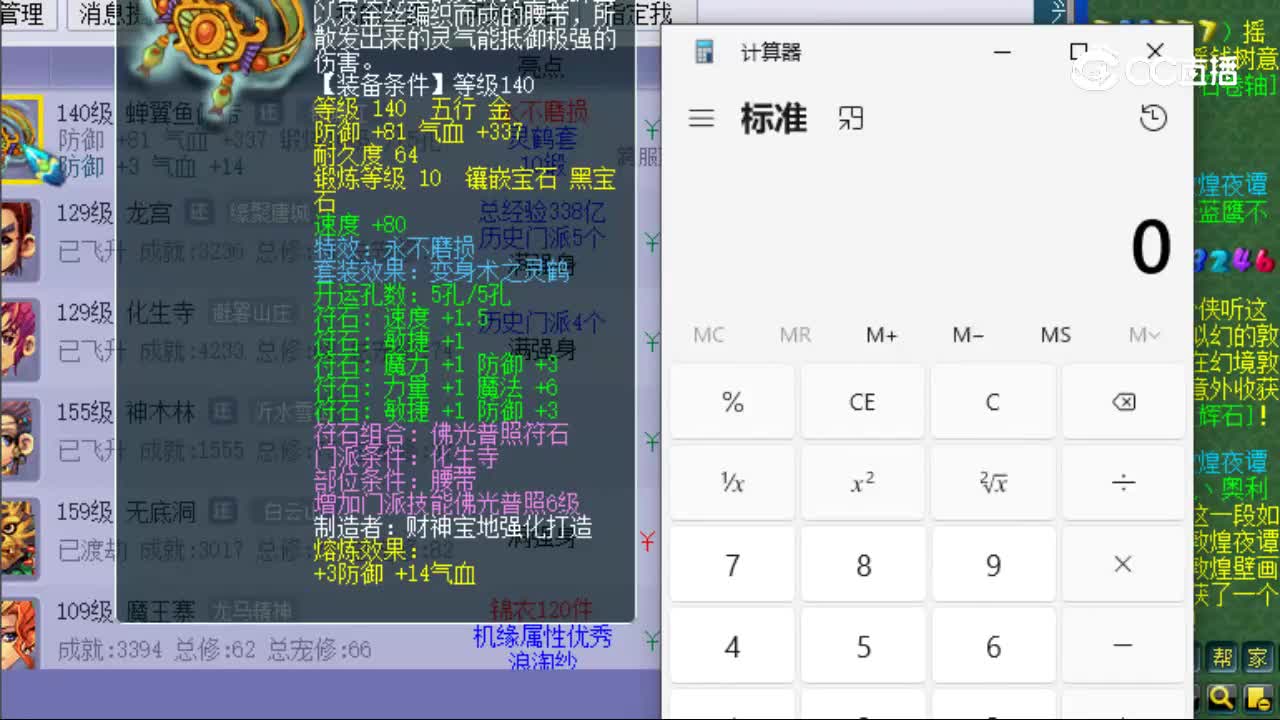Click the number 7 key
This screenshot has width=1280, height=720.
tap(732, 565)
